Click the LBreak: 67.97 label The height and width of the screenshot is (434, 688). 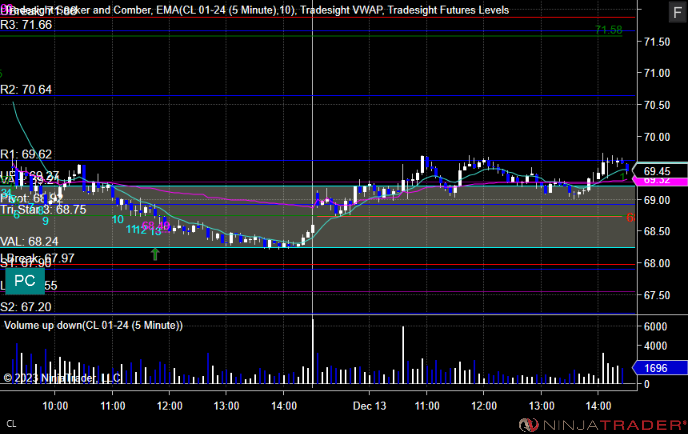pyautogui.click(x=37, y=258)
